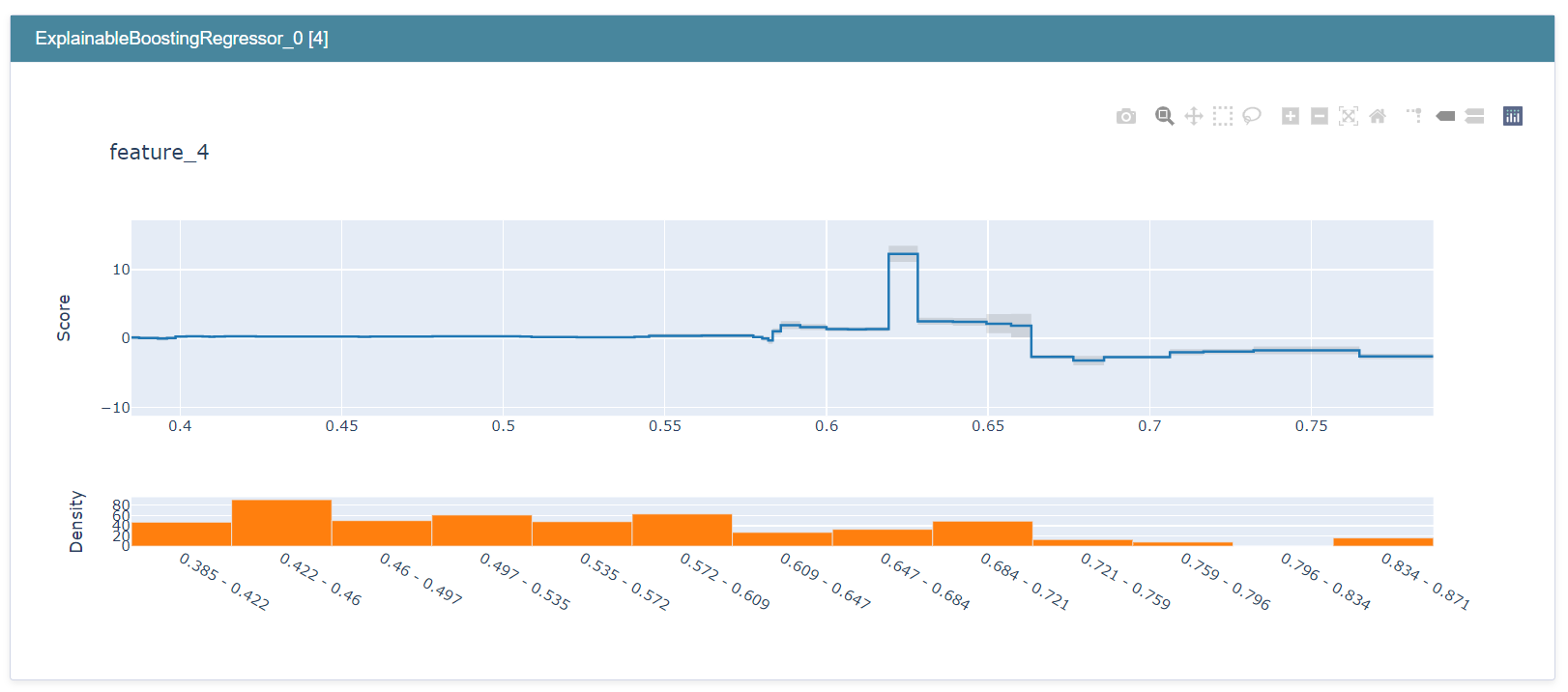The height and width of the screenshot is (692, 1568).
Task: Autoscale the plot axes
Action: (x=1349, y=117)
